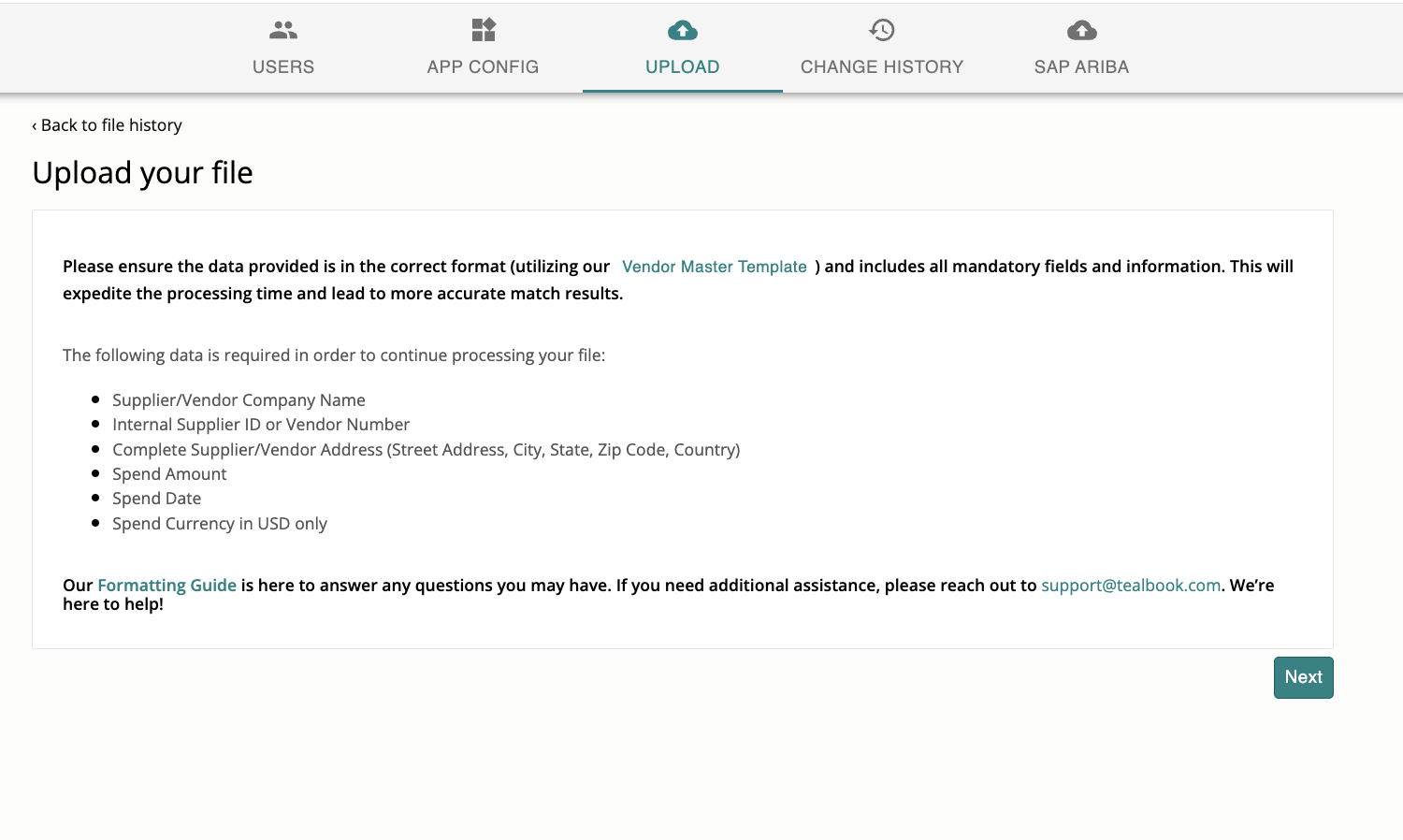Click the support@tealbook.com email link
Image resolution: width=1403 pixels, height=840 pixels.
click(x=1131, y=586)
